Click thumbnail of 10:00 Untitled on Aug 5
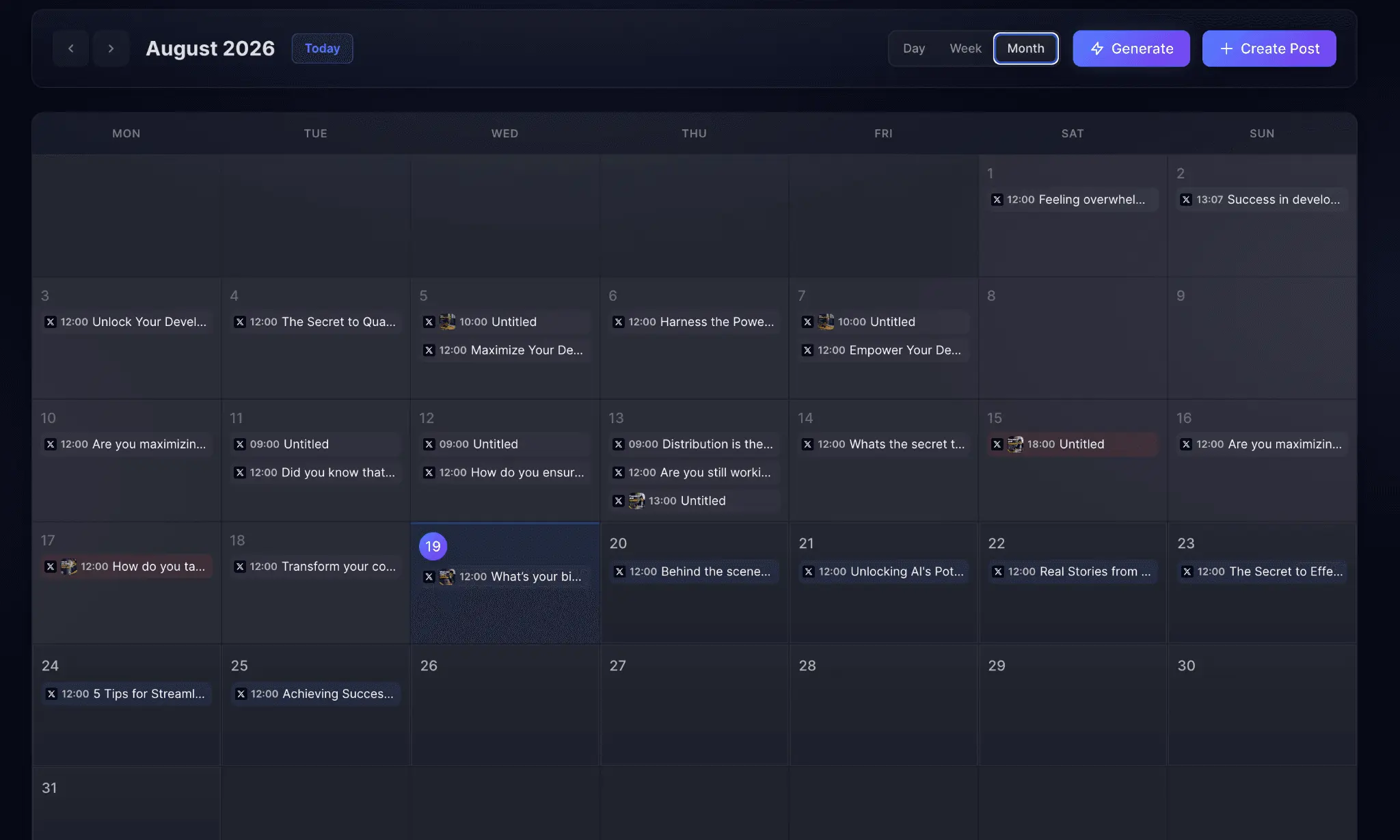 (x=447, y=322)
